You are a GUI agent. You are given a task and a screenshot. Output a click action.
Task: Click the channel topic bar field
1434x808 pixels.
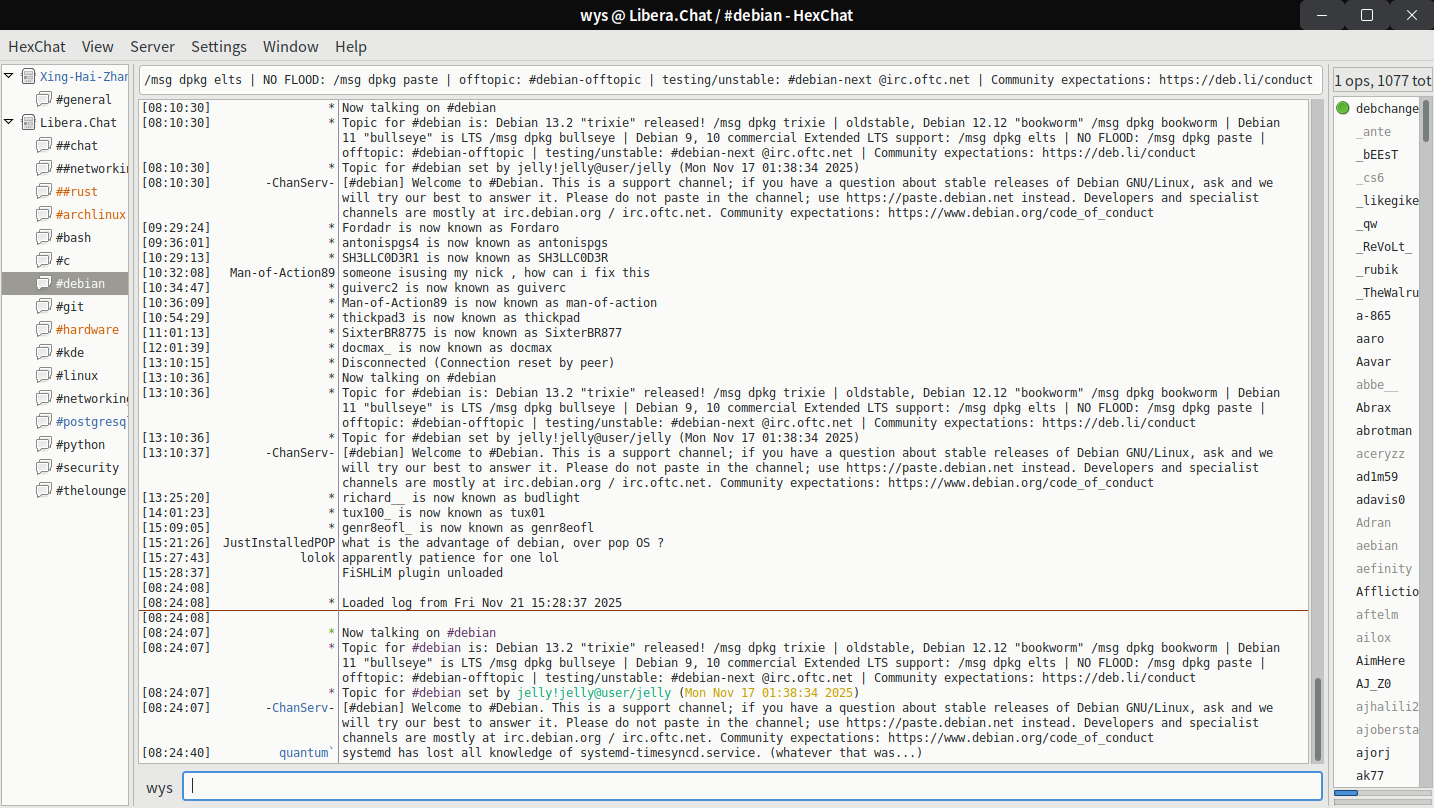pyautogui.click(x=730, y=80)
